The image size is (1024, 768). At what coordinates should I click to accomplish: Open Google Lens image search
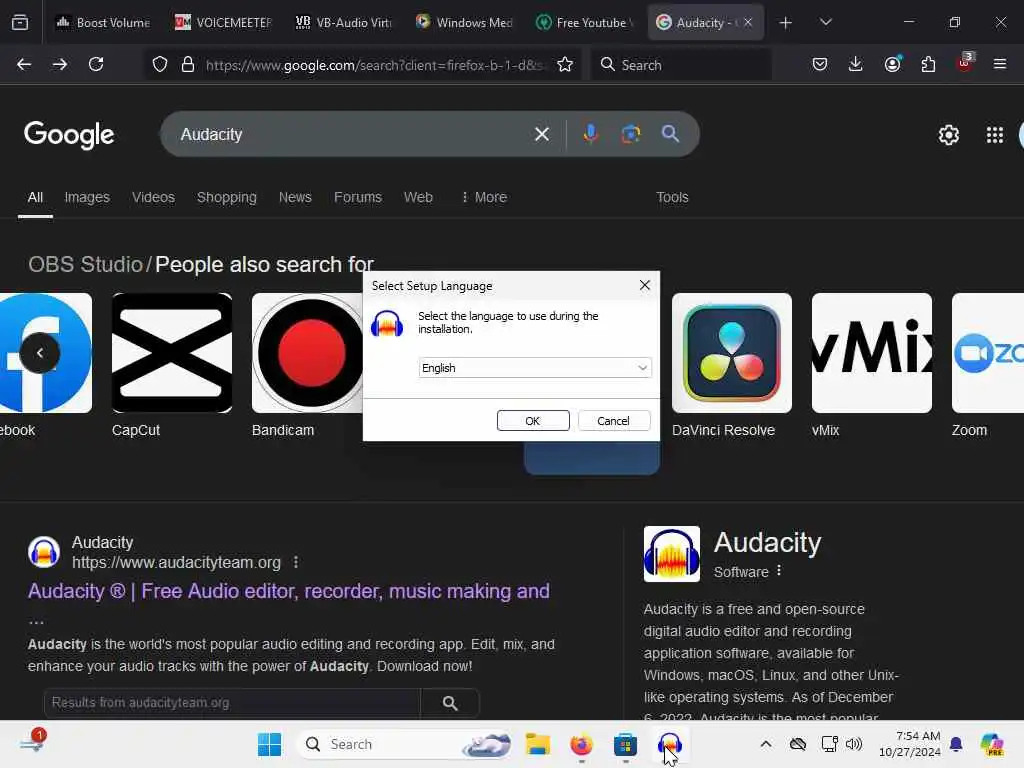[x=630, y=134]
